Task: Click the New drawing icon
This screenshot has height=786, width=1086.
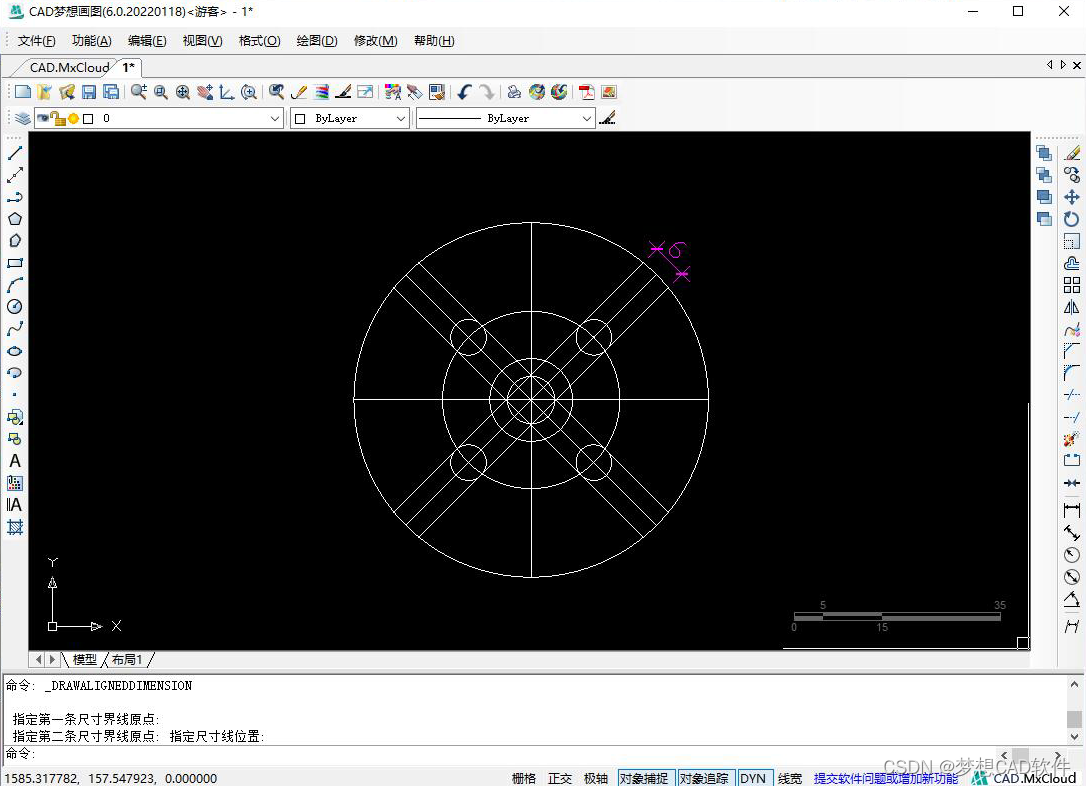Action: click(x=23, y=92)
